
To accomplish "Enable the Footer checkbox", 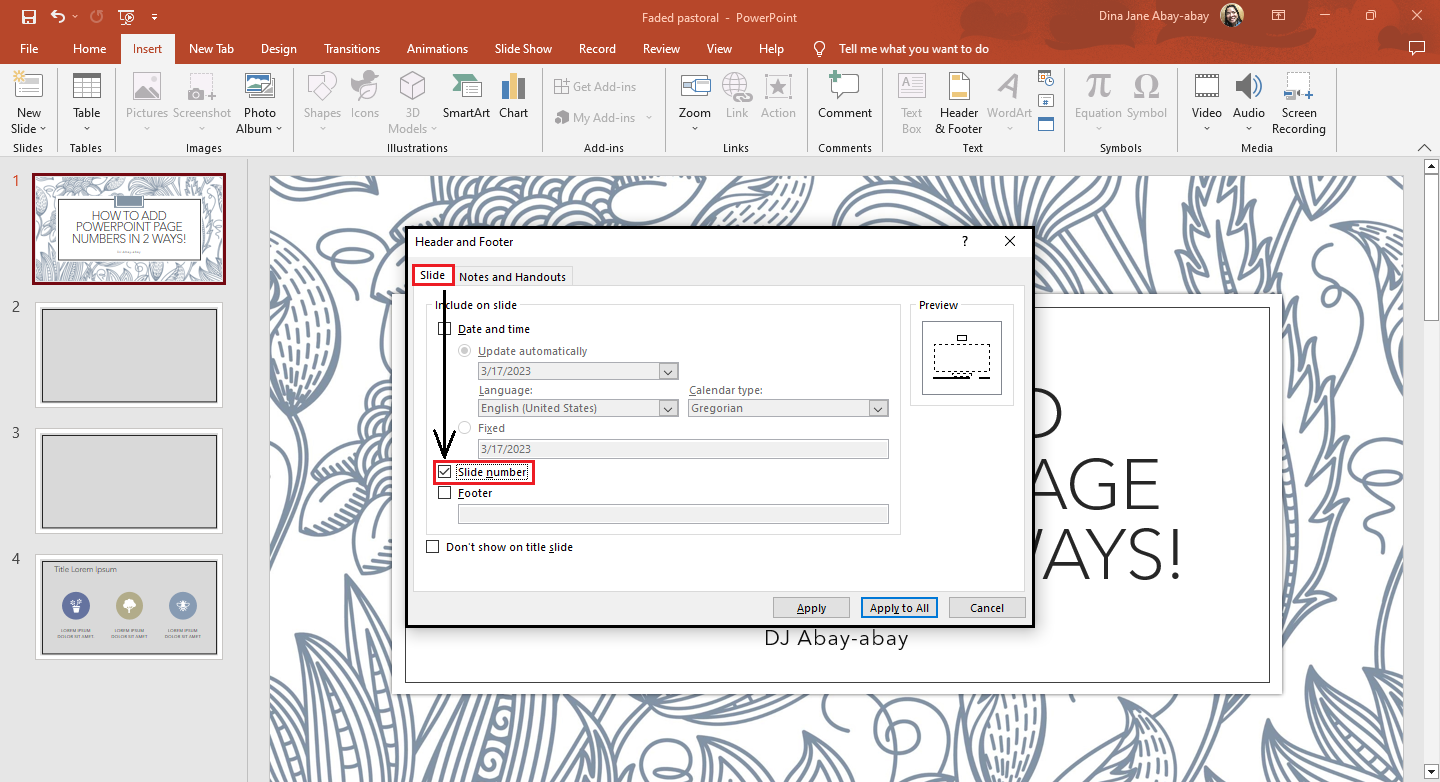I will click(444, 492).
